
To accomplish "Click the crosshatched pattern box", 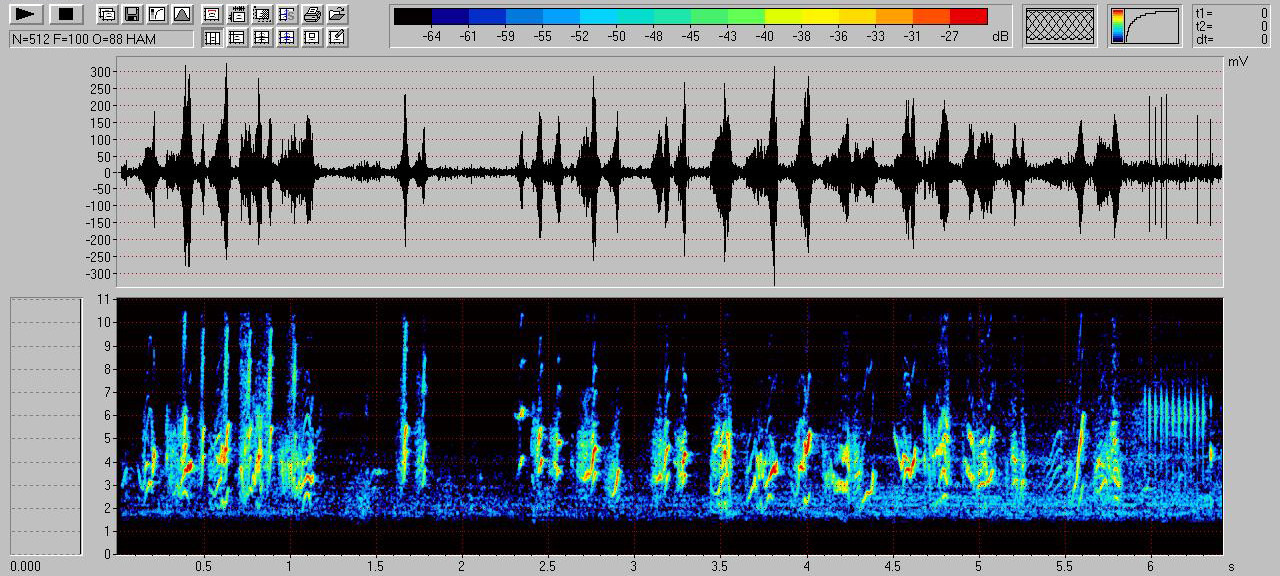I will tap(1061, 25).
